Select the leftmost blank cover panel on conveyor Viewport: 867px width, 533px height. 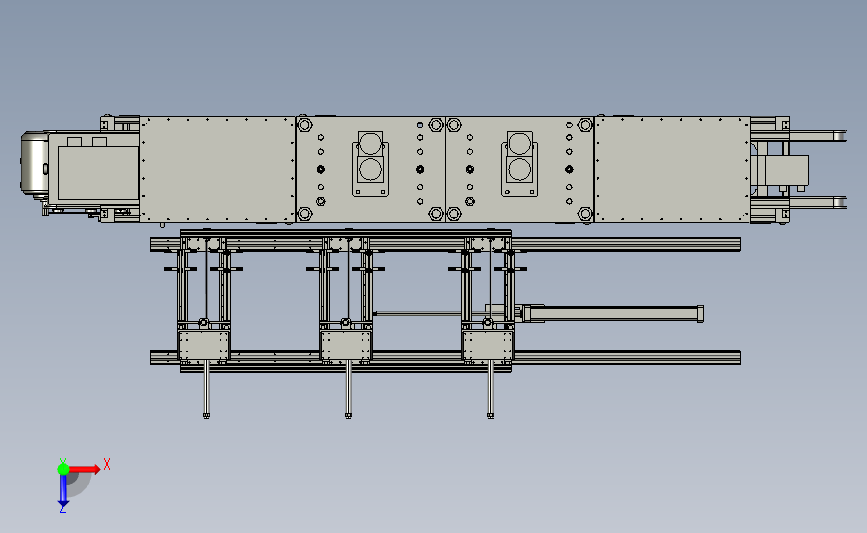coord(217,169)
